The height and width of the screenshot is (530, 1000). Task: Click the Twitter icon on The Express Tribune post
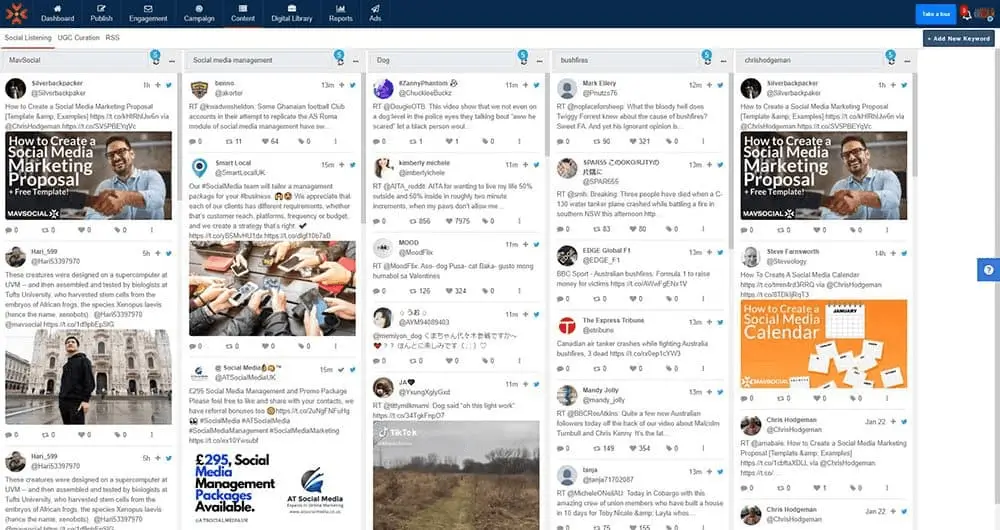click(x=720, y=322)
